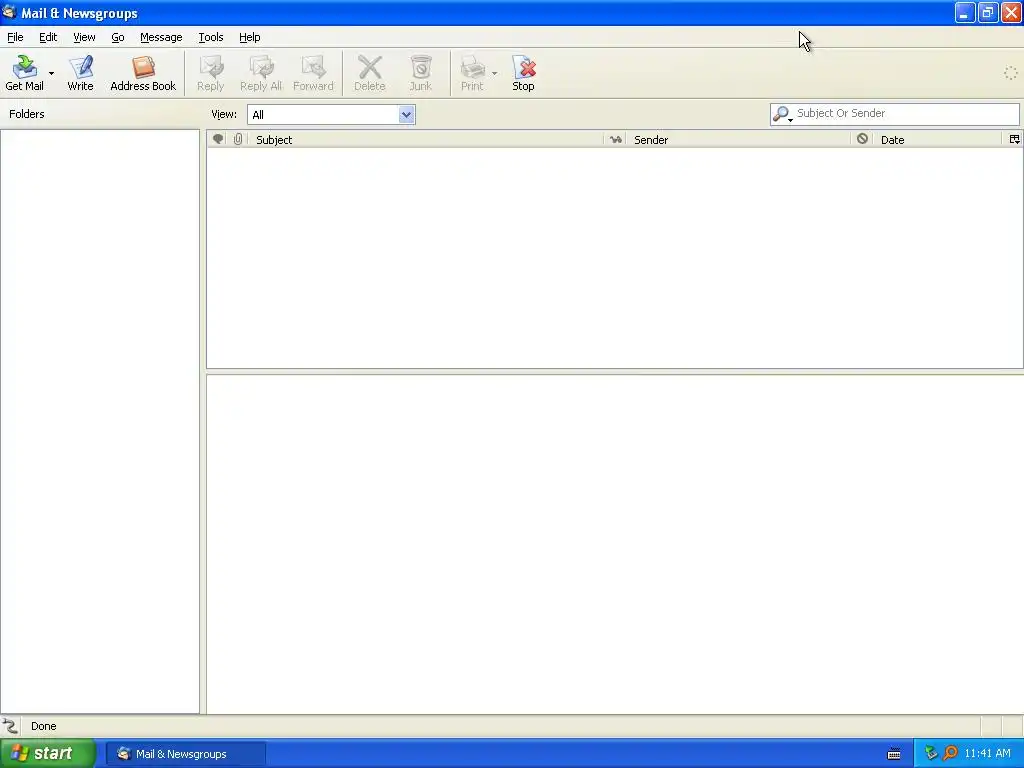
Task: Open the Tools menu
Action: (x=211, y=37)
